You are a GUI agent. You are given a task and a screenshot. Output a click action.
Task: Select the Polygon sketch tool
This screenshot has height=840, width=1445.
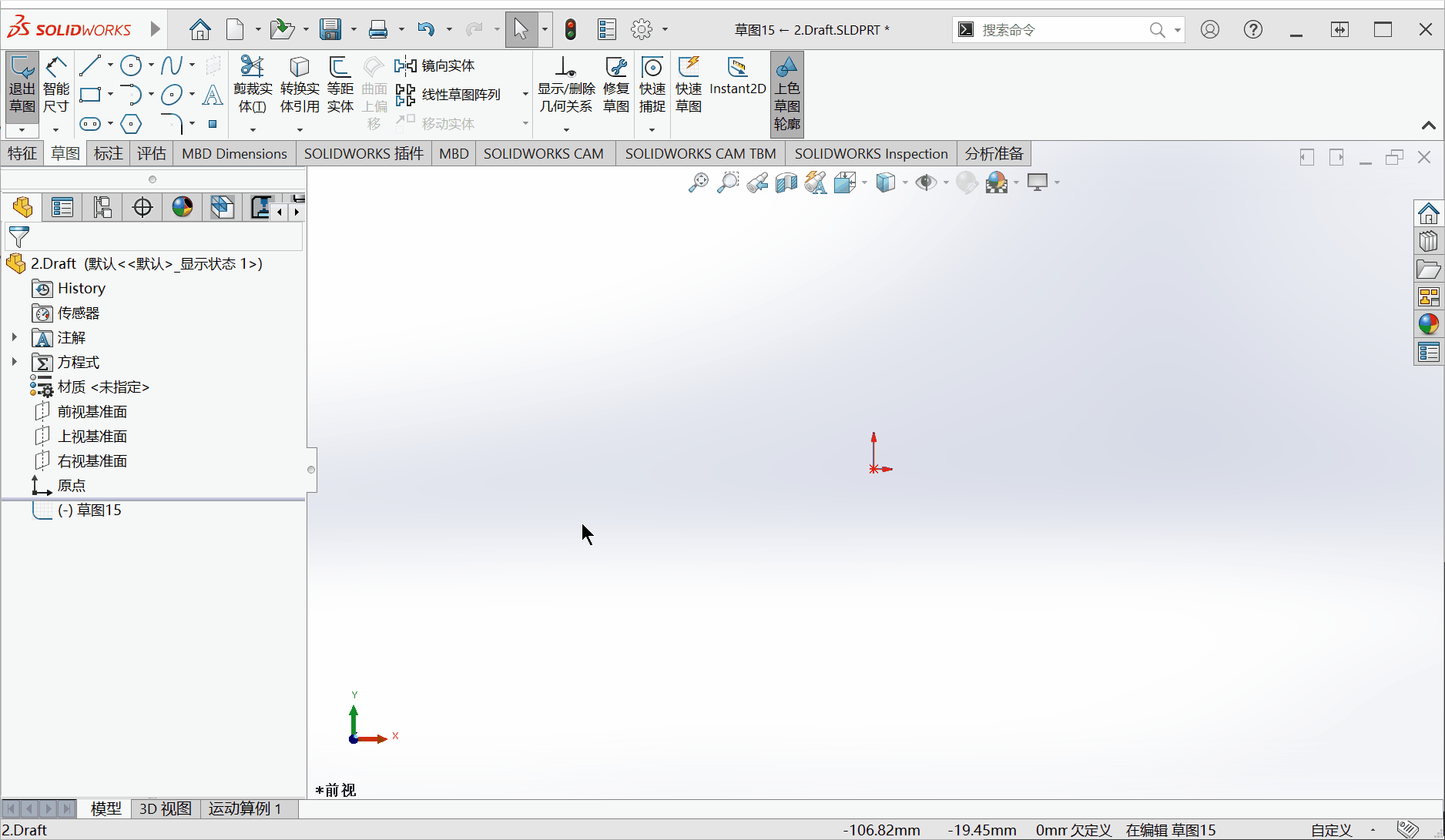tap(132, 124)
